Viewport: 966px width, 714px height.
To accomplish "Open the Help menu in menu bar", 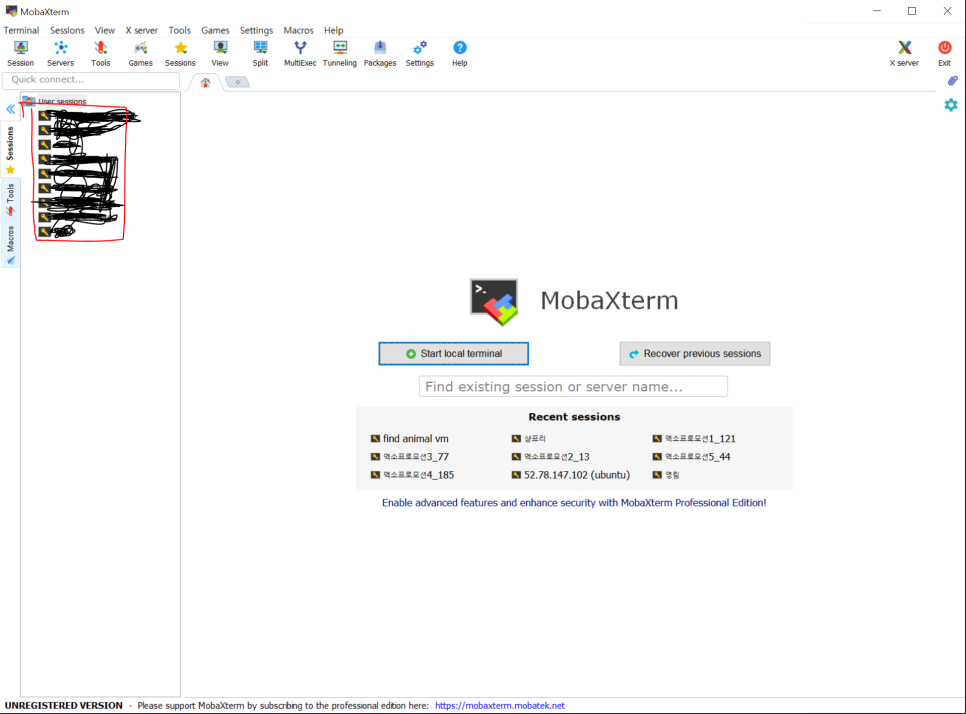I will tap(333, 30).
